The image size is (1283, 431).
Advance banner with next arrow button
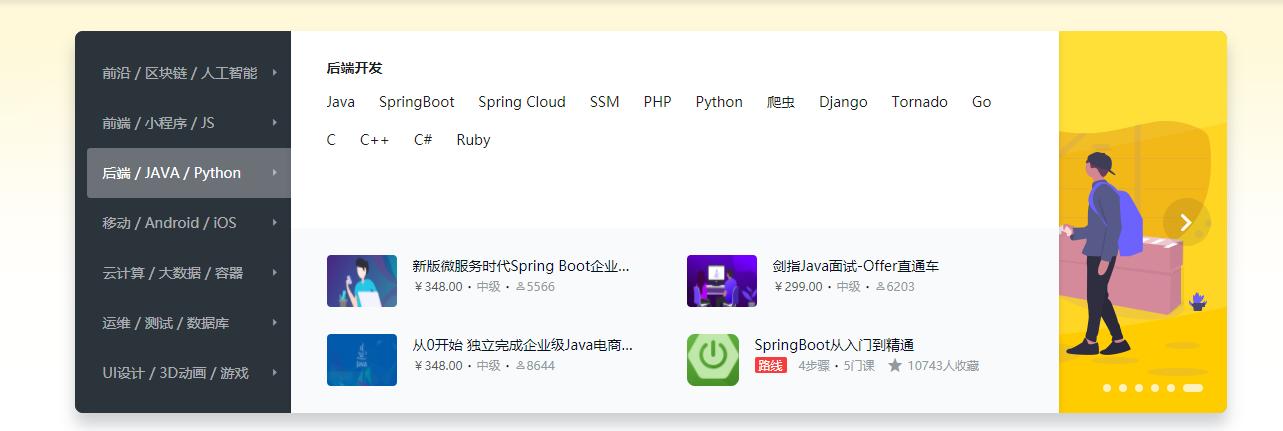click(1186, 223)
